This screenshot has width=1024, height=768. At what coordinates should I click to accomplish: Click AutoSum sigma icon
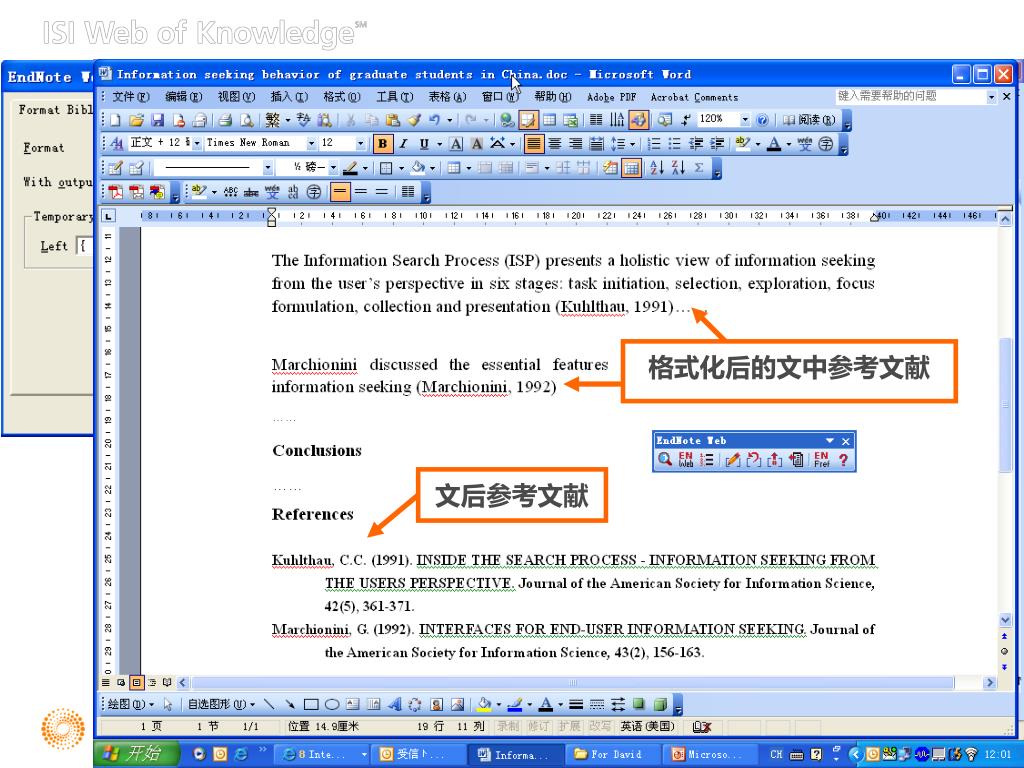point(699,168)
